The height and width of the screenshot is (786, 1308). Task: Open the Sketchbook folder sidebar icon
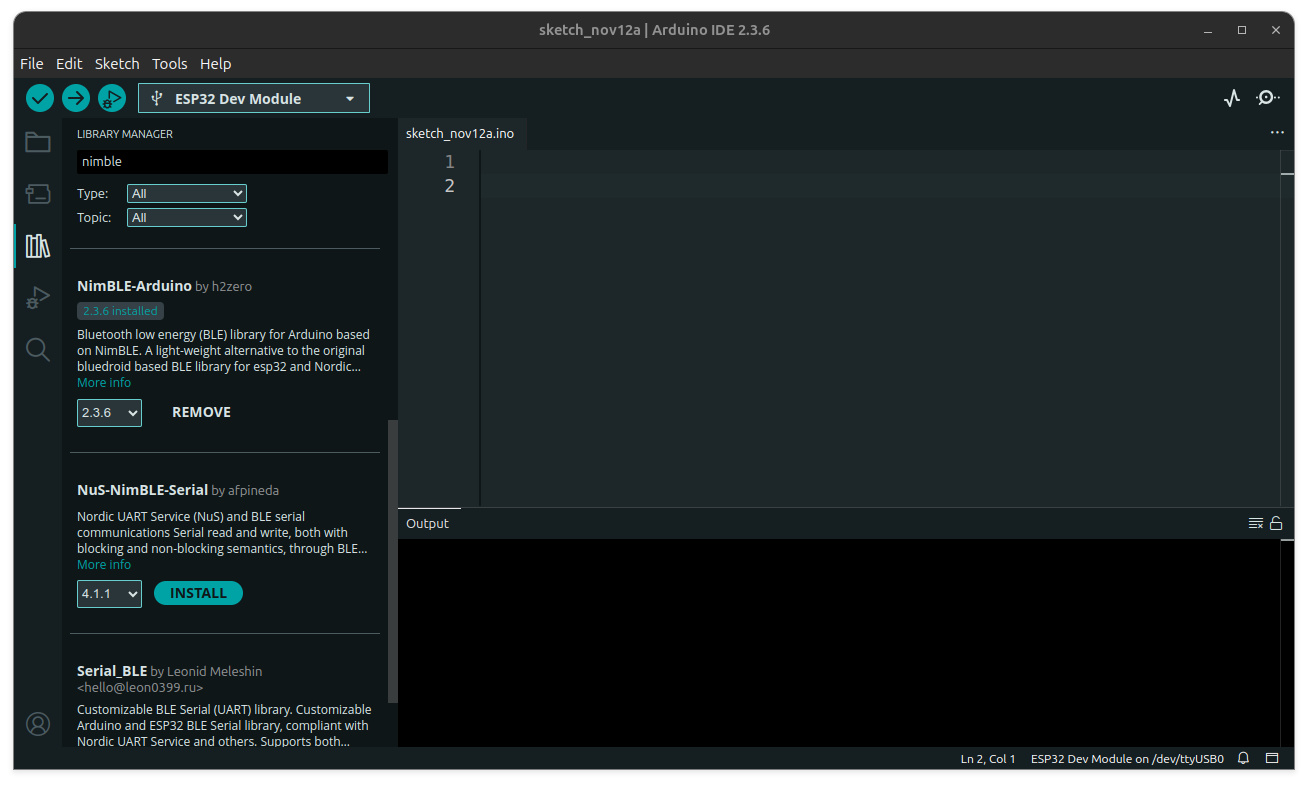(x=38, y=142)
